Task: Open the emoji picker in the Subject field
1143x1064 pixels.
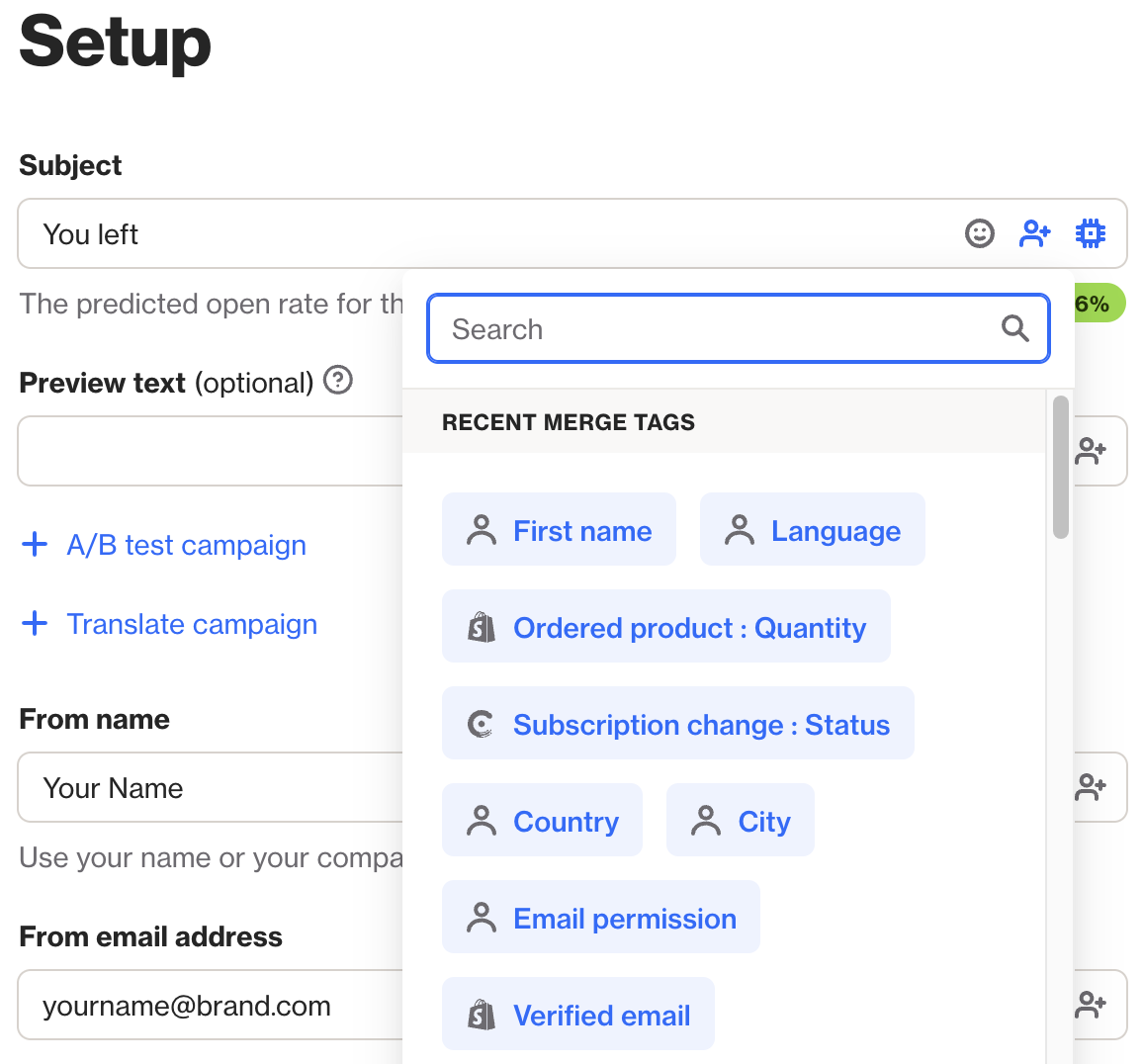Action: tap(979, 234)
